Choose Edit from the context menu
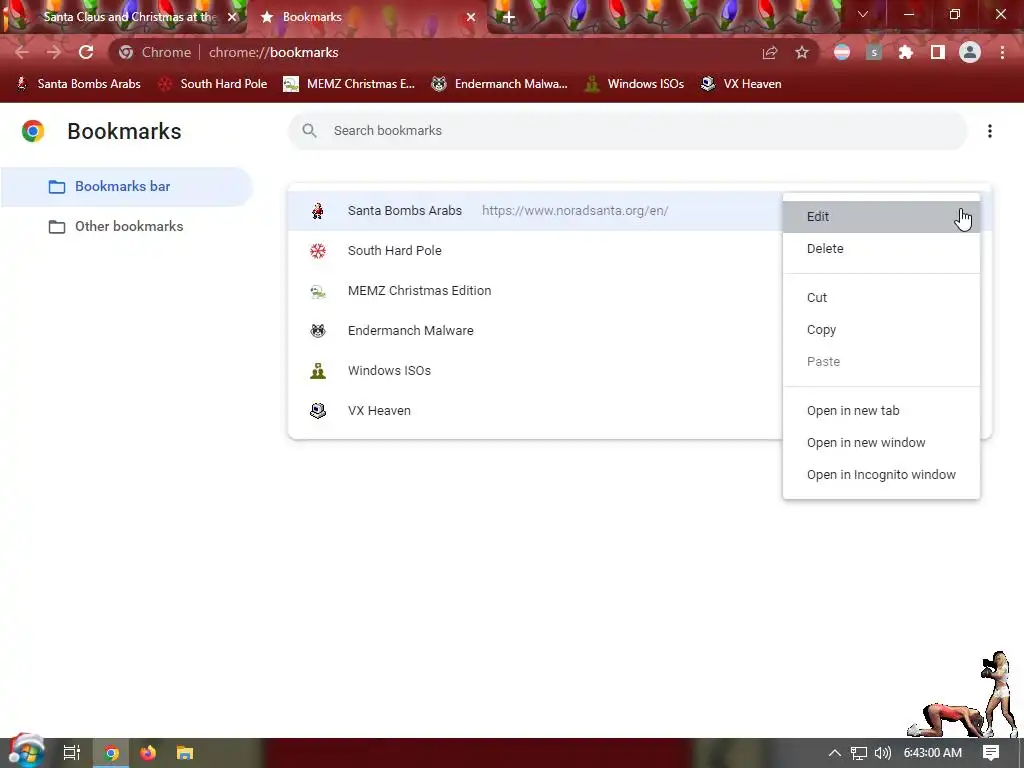 (882, 217)
